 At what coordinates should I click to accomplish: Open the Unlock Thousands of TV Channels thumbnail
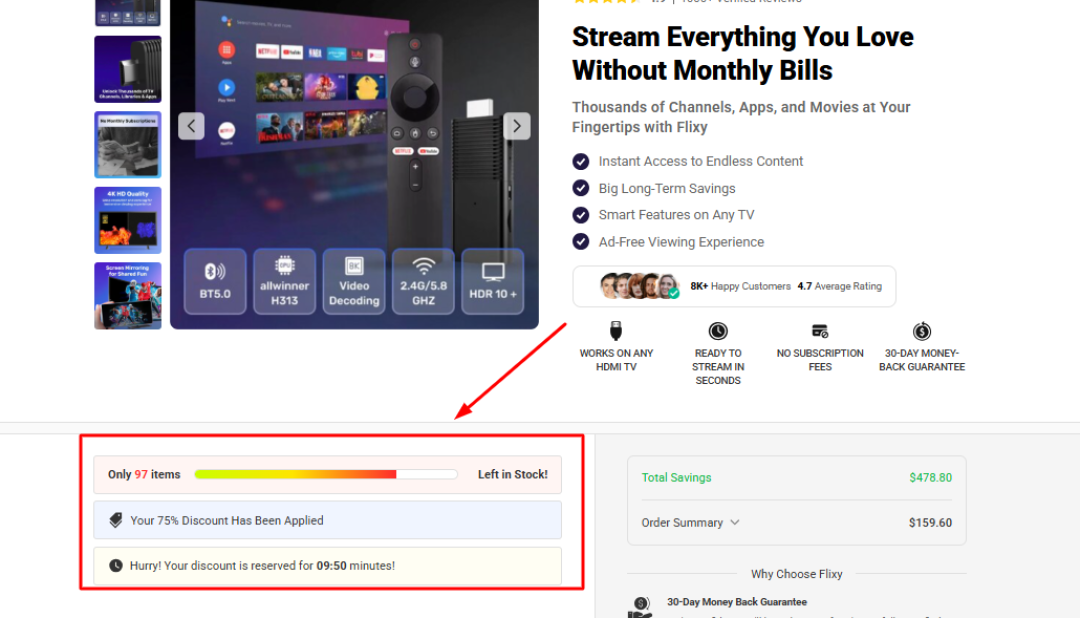click(128, 70)
